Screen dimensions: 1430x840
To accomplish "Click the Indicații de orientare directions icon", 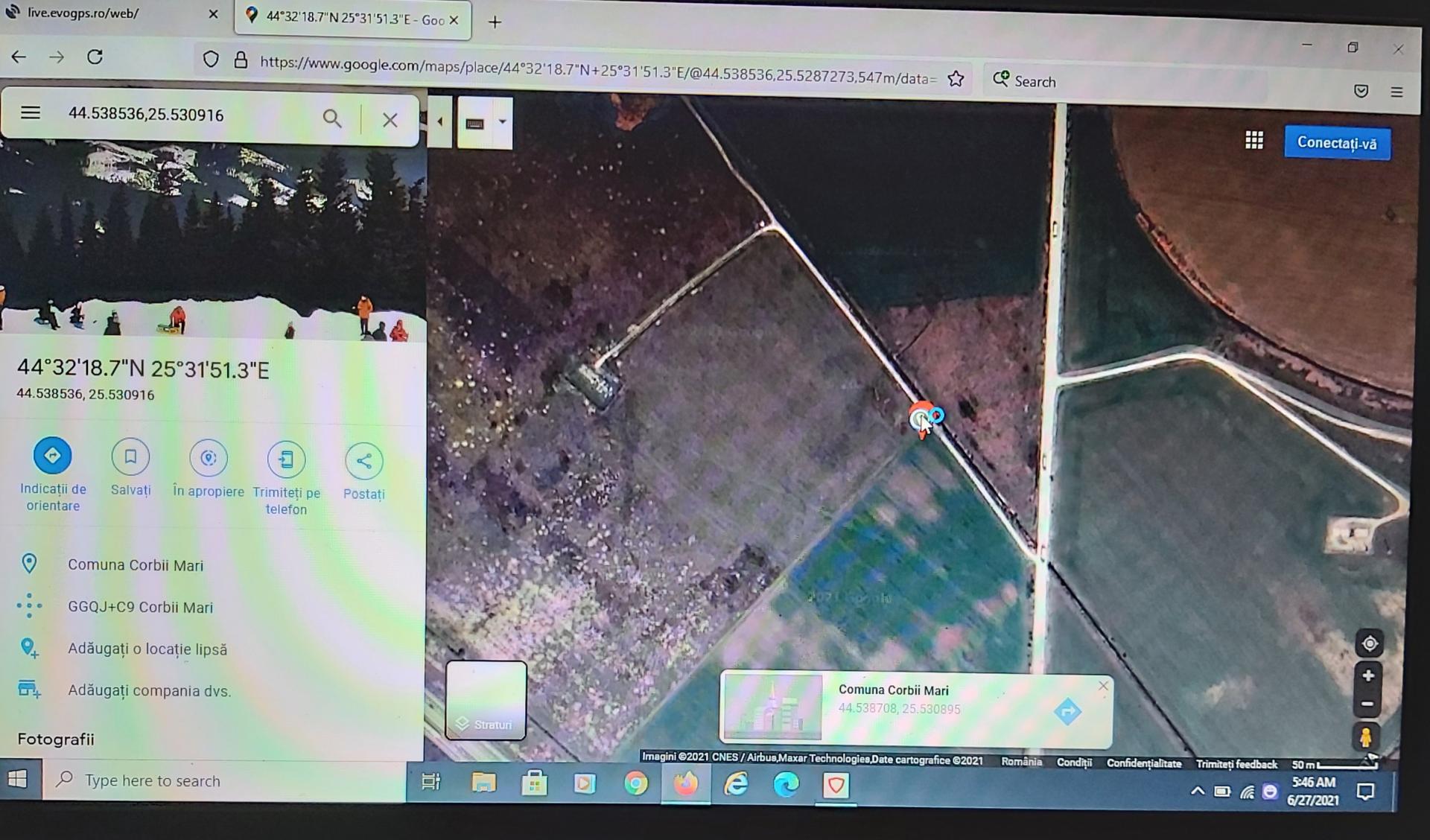I will pos(52,456).
